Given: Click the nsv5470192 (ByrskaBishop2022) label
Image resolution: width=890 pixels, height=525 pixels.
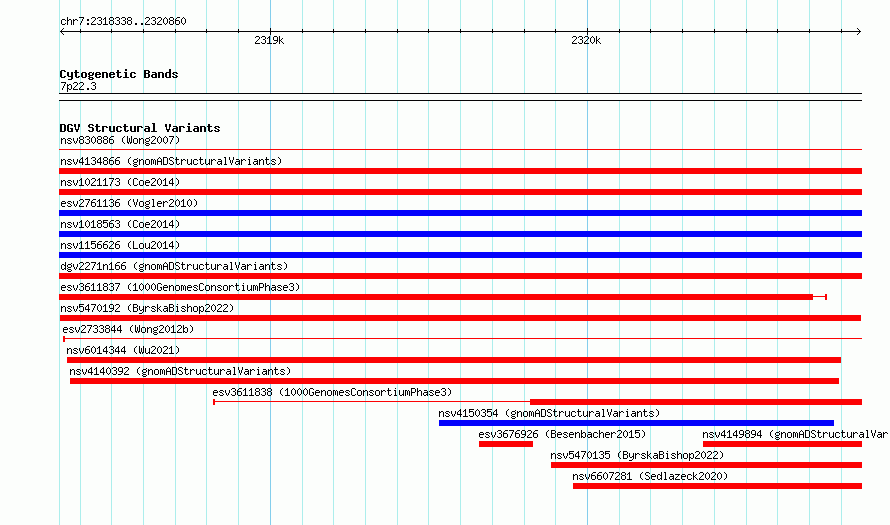Looking at the screenshot, I should [147, 308].
